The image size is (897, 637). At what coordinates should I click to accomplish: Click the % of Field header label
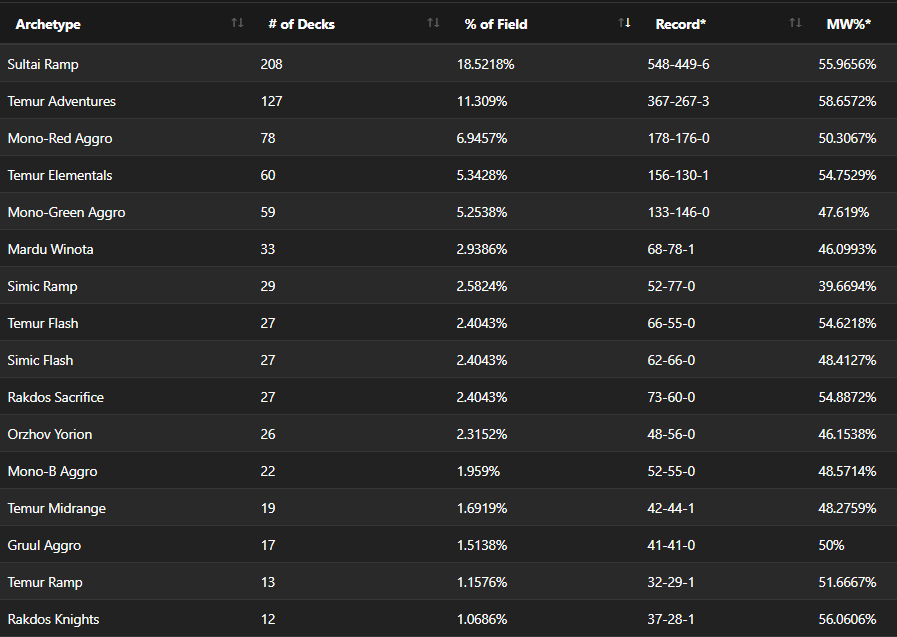coord(496,24)
